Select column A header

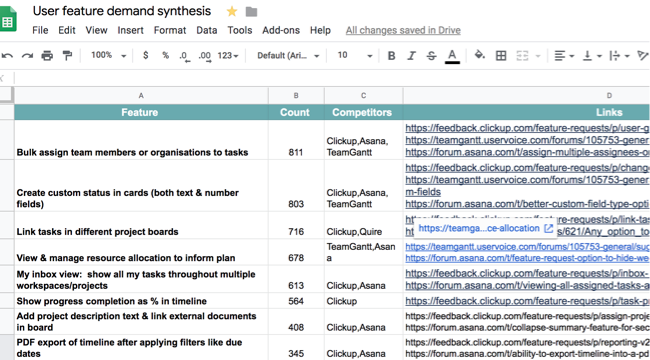(141, 96)
